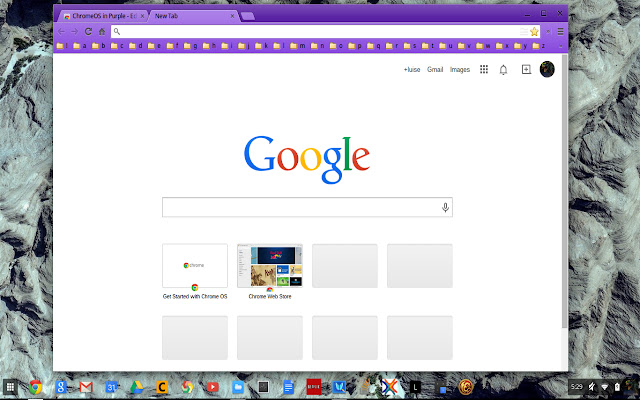This screenshot has width=640, height=400.
Task: Open the 'm' bookmark folder
Action: tap(298, 46)
